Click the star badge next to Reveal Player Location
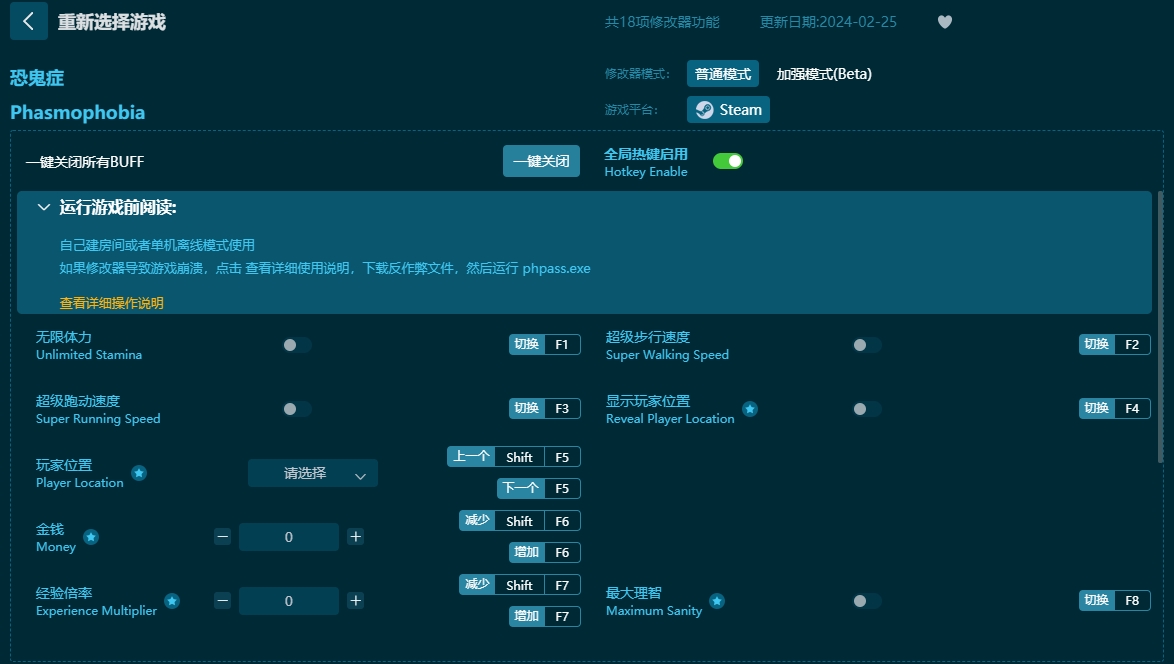Image resolution: width=1174 pixels, height=664 pixels. 750,407
